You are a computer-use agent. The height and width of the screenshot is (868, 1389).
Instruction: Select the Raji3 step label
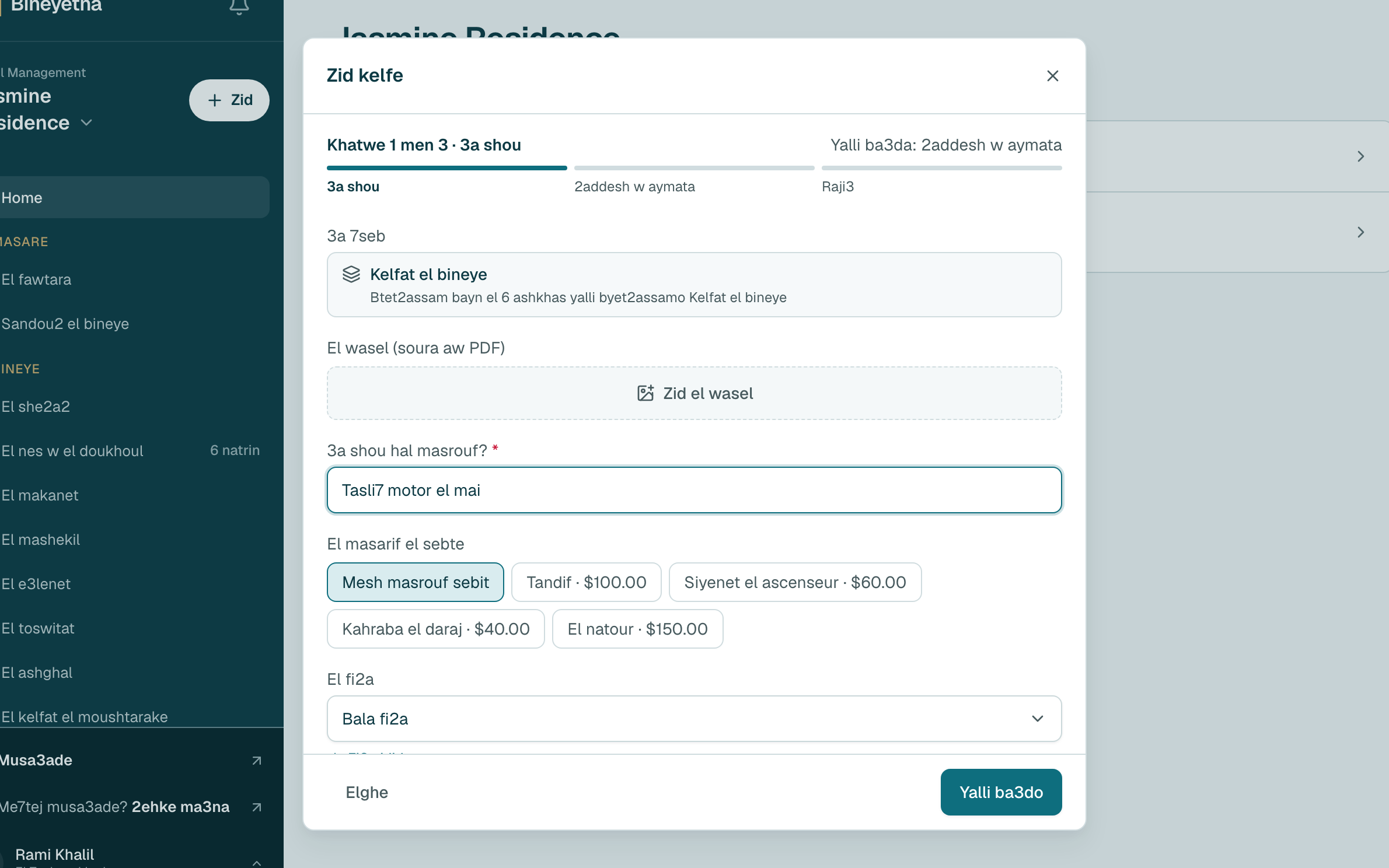point(837,187)
